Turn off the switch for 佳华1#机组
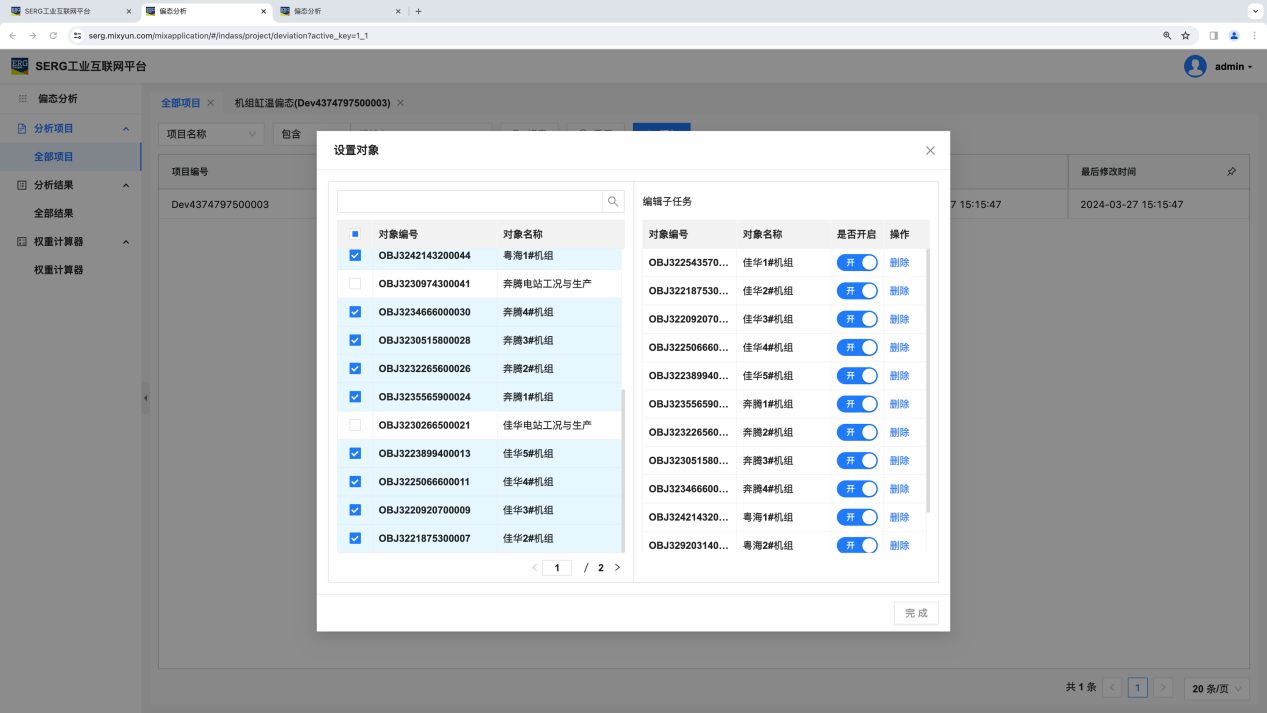 [x=857, y=262]
